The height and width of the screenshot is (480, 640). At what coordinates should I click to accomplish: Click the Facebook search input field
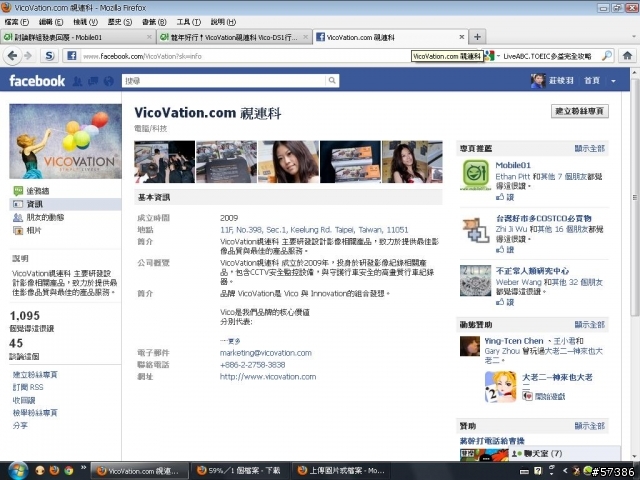(224, 81)
